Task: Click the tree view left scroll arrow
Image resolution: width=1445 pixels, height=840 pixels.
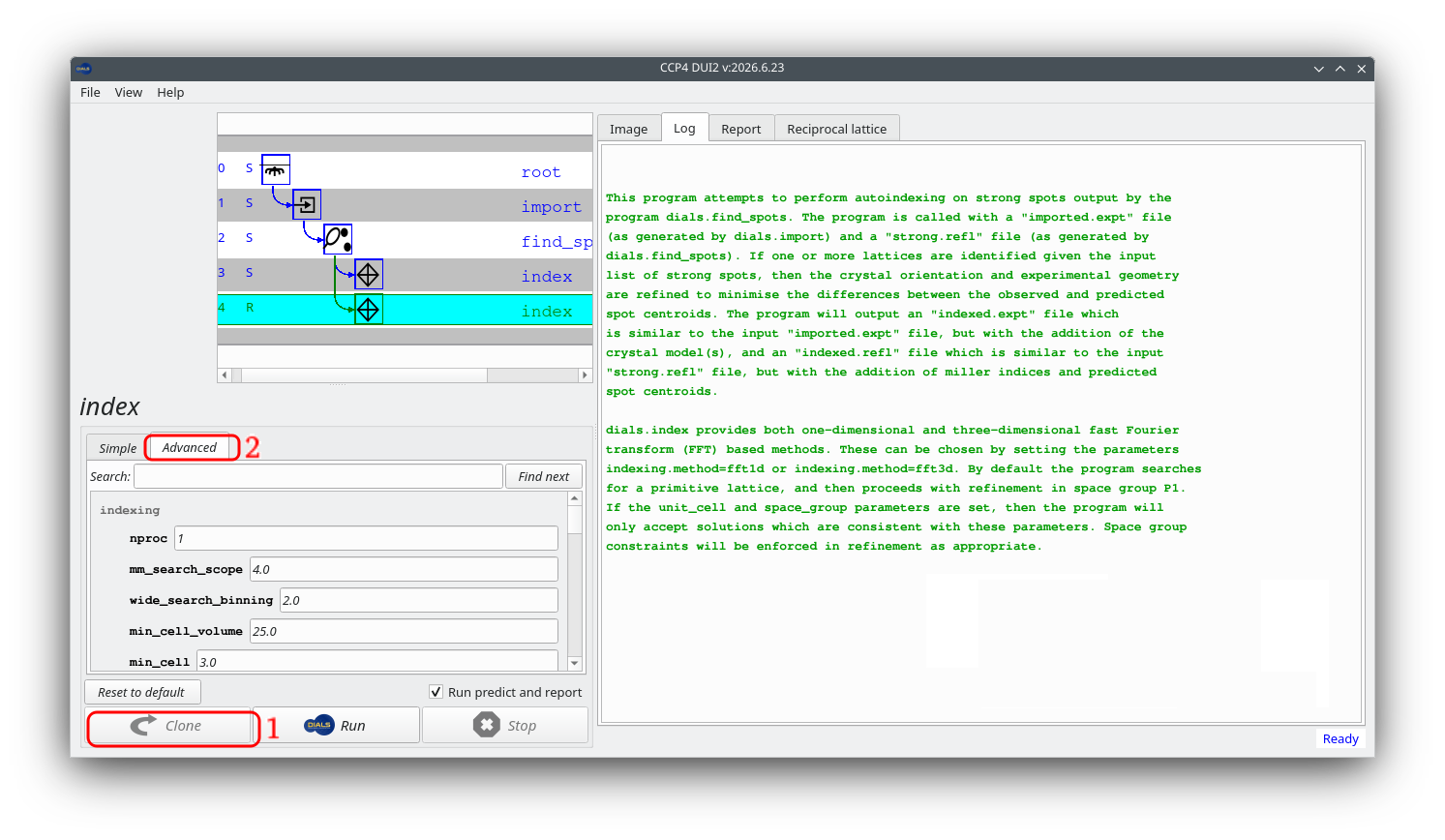Action: pos(225,375)
